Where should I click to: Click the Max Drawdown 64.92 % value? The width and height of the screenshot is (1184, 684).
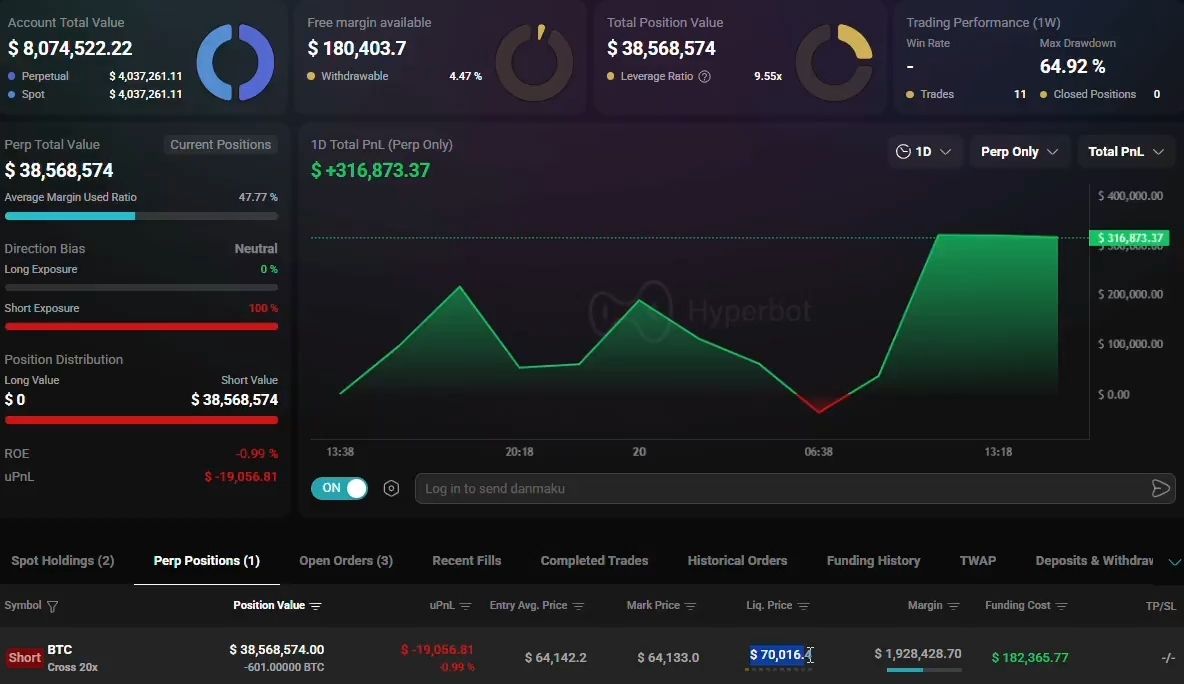pyautogui.click(x=1072, y=66)
